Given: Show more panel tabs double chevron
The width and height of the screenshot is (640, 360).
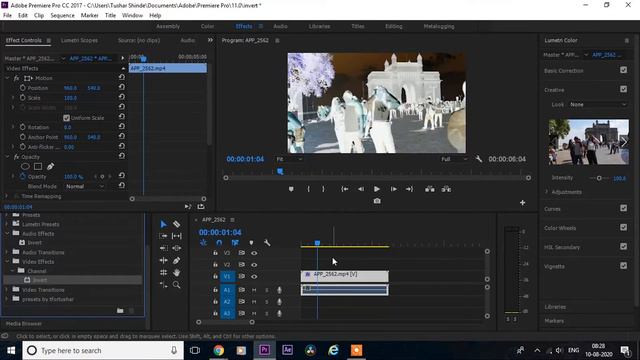Looking at the screenshot, I should point(210,40).
